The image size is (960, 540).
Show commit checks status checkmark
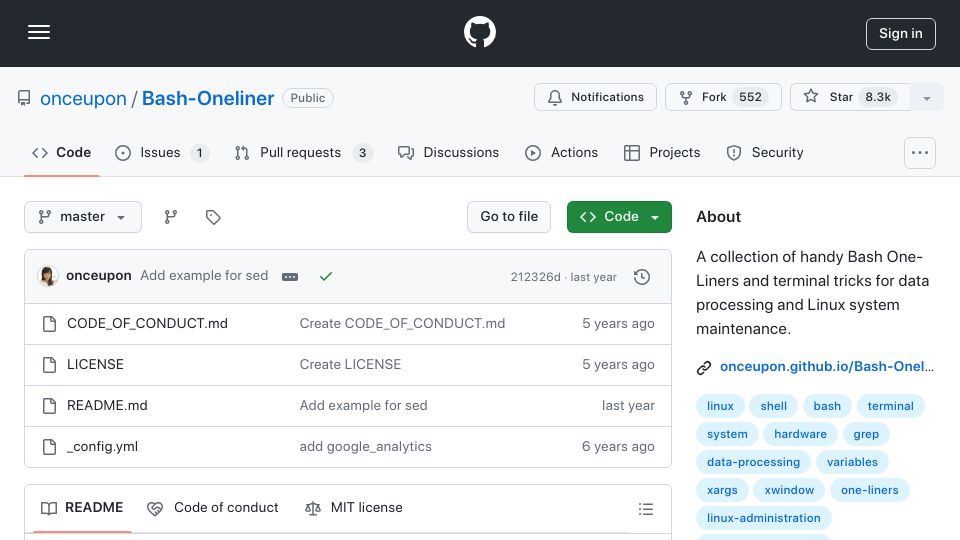[326, 276]
